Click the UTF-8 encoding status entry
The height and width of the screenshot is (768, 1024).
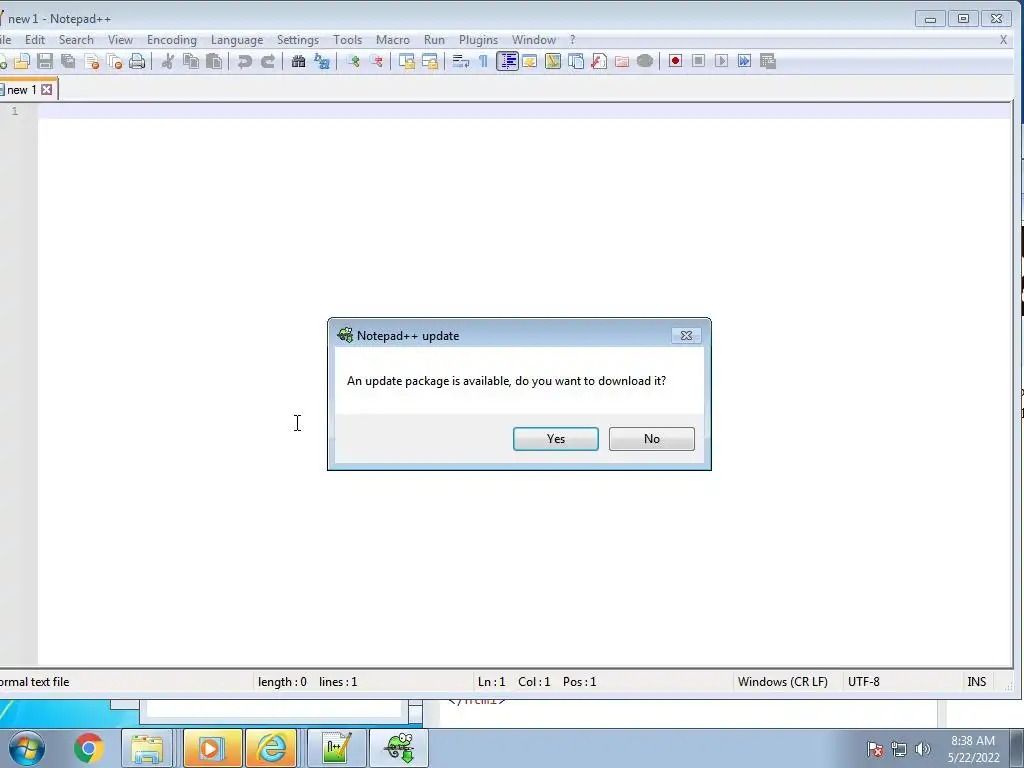point(863,682)
